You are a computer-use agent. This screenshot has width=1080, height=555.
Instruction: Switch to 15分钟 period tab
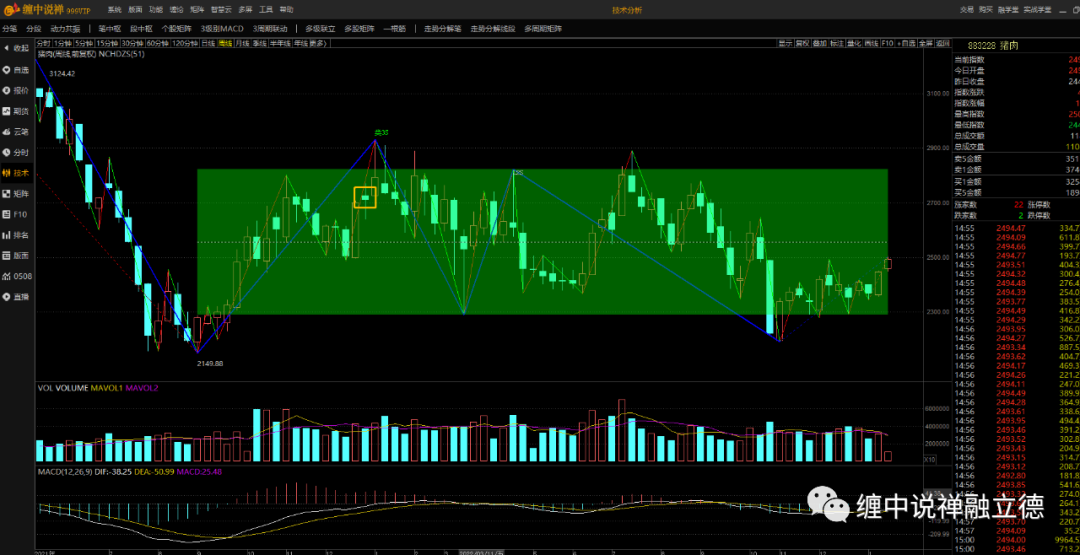click(x=107, y=43)
